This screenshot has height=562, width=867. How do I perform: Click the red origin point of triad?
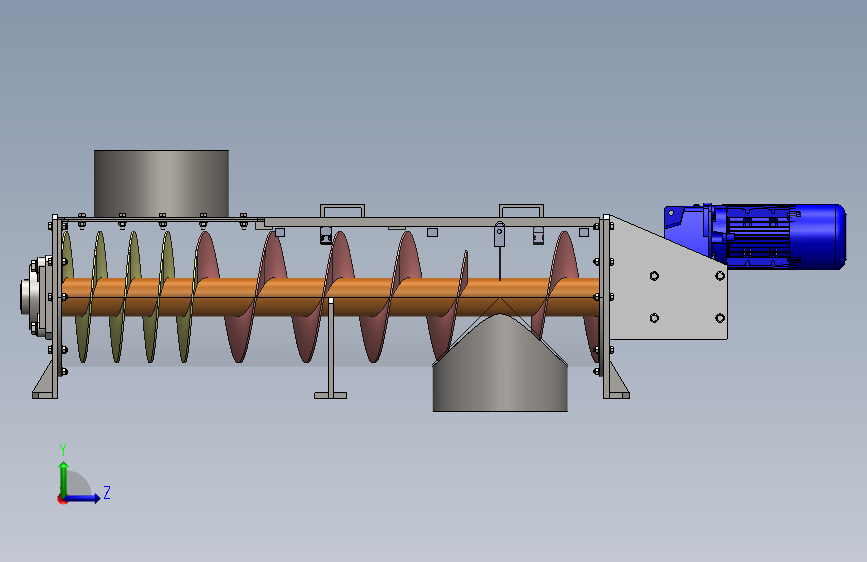click(62, 499)
